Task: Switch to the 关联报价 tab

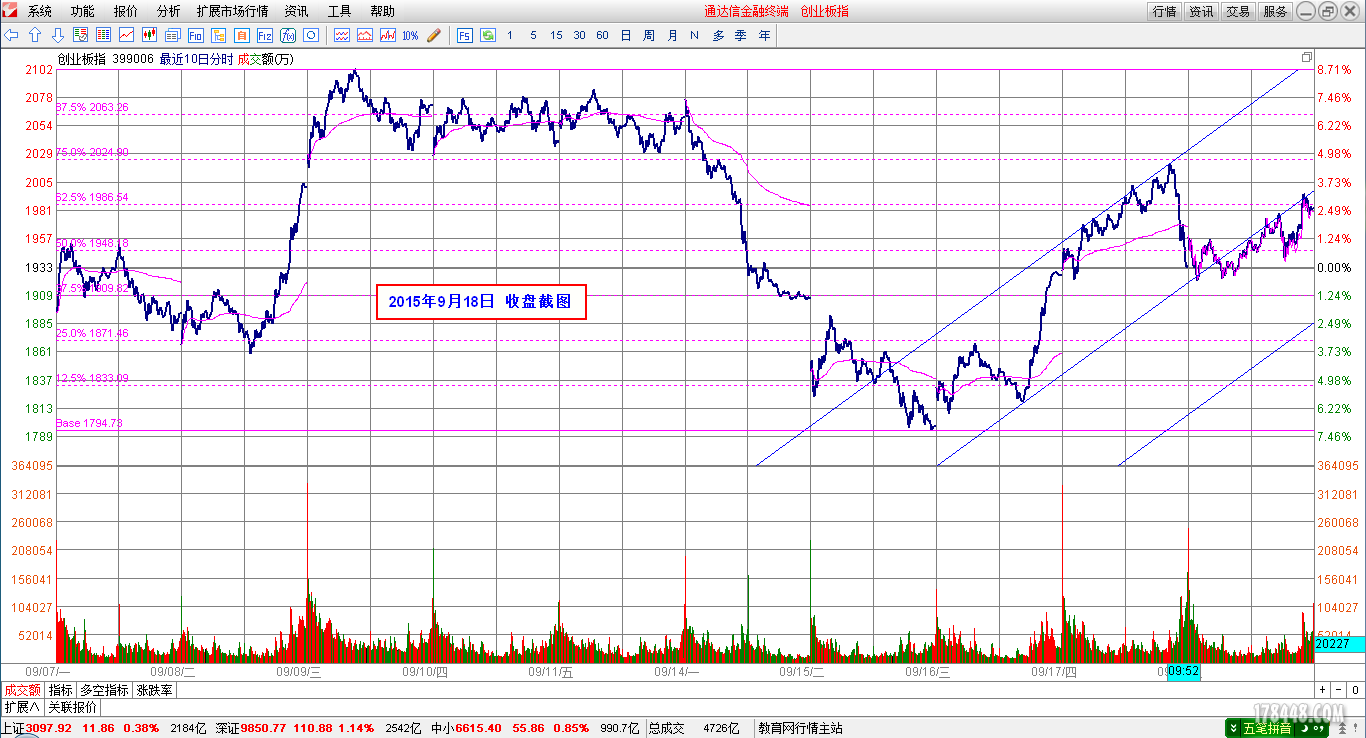Action: tap(72, 707)
